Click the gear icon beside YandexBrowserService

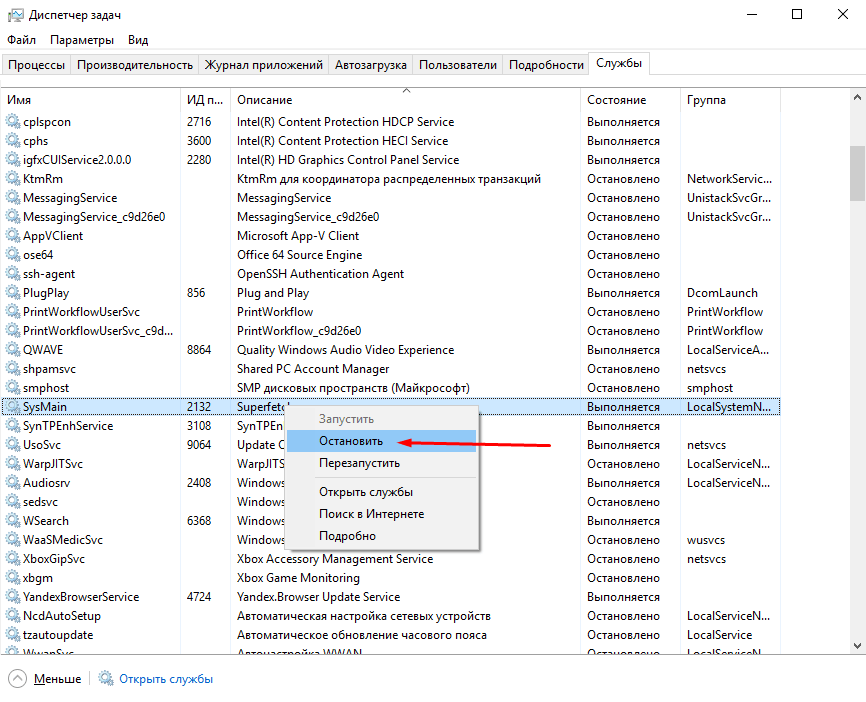12,597
